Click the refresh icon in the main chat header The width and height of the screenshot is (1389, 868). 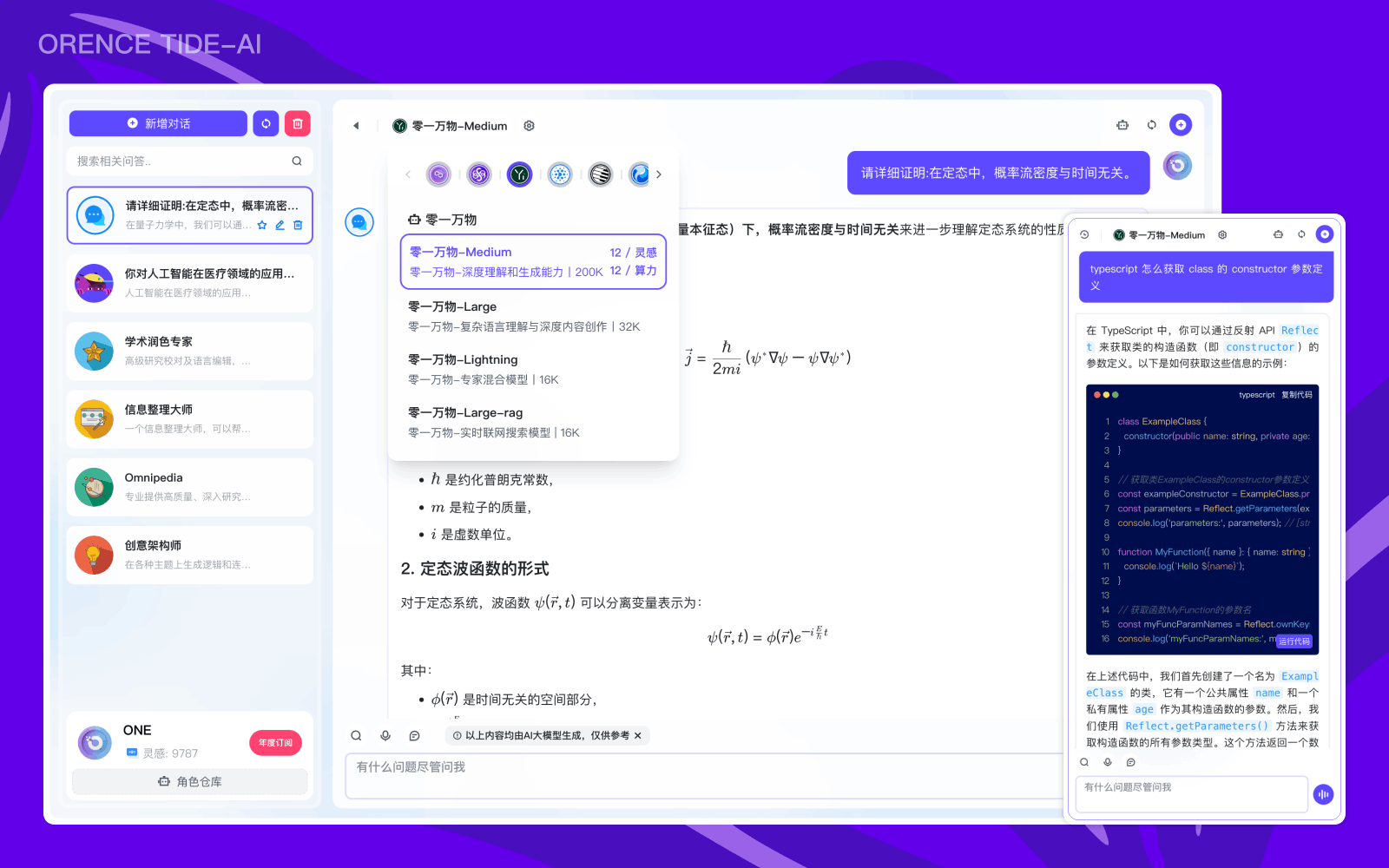(x=1152, y=125)
